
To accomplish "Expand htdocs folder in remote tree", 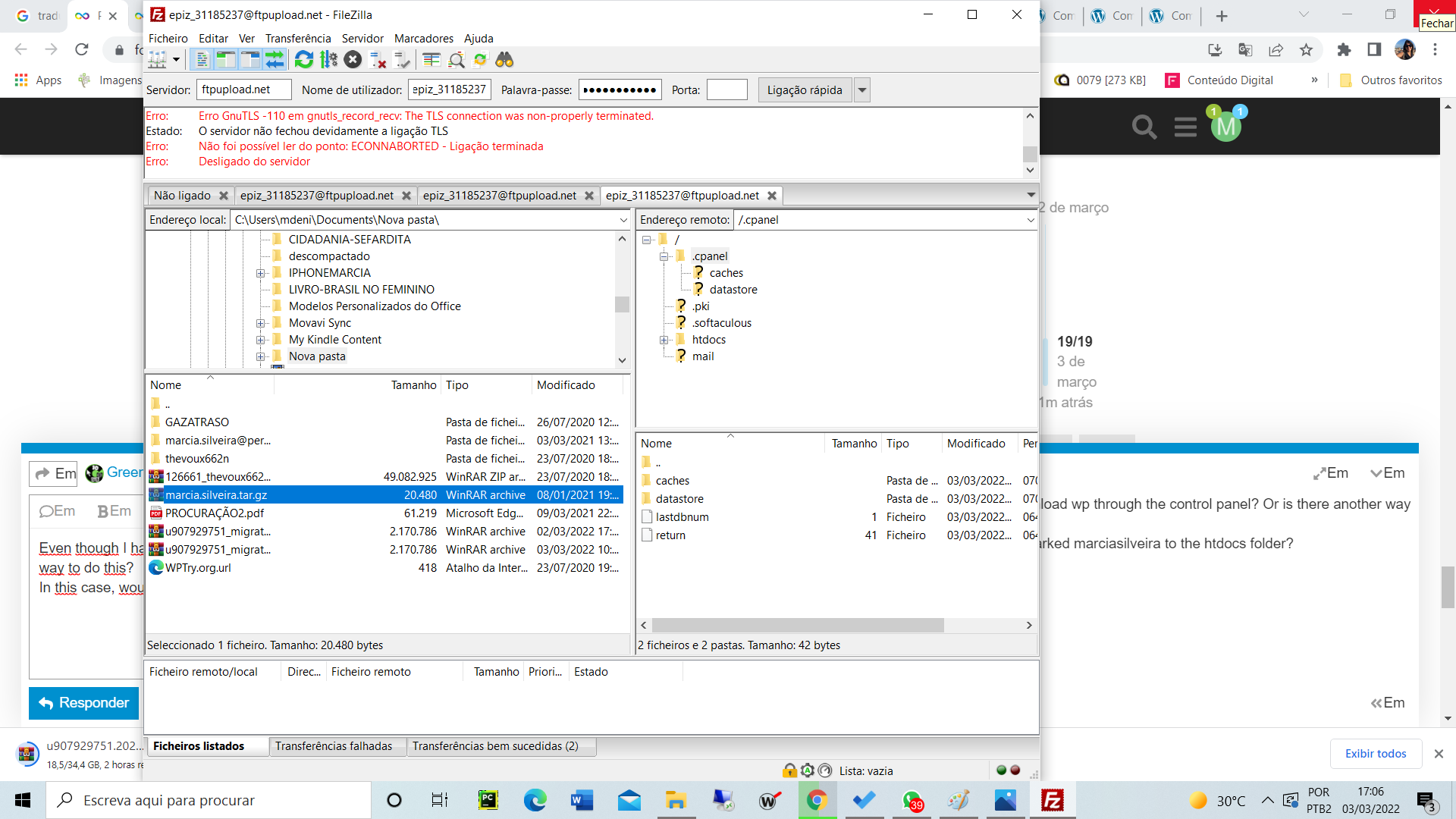I will [x=664, y=340].
